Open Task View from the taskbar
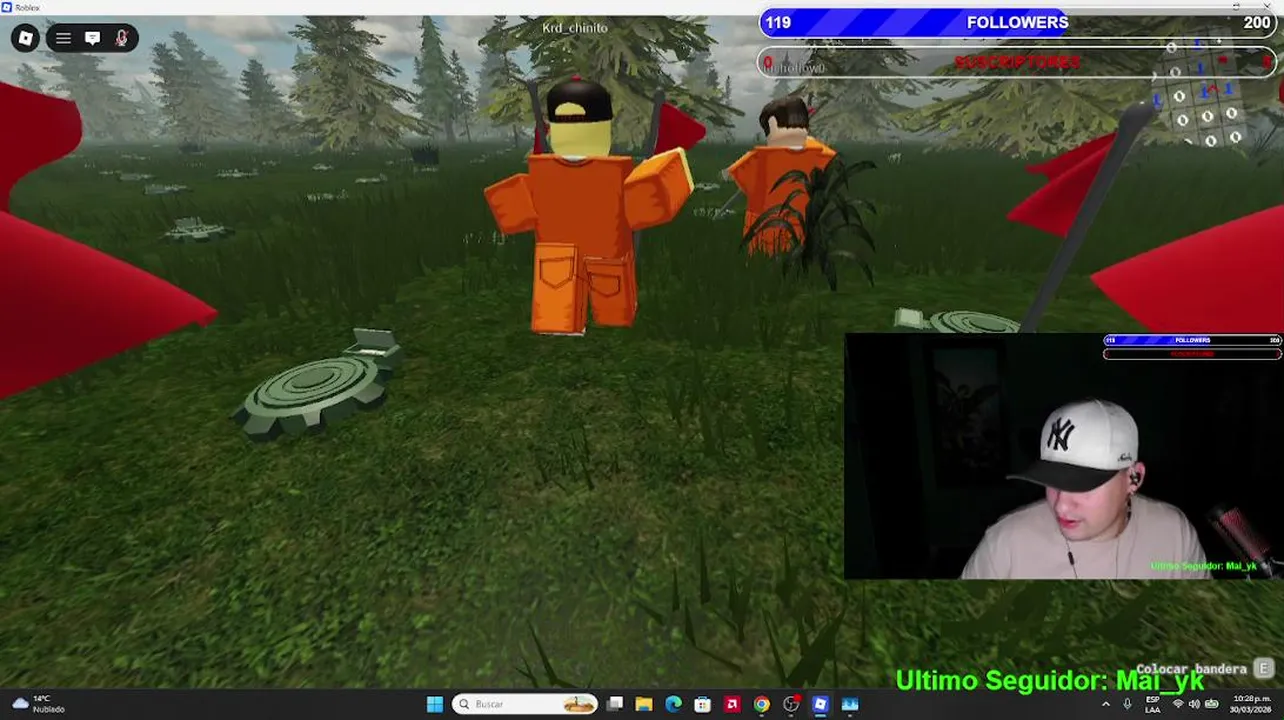1284x720 pixels. click(x=615, y=704)
